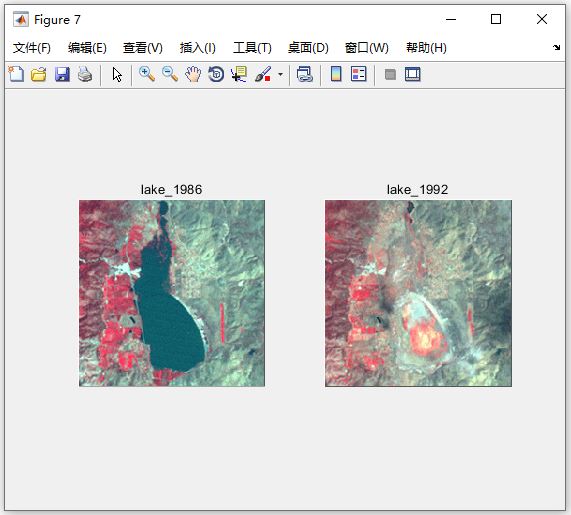Open the 工具(T) menu
Viewport: 571px width, 515px height.
click(x=252, y=48)
